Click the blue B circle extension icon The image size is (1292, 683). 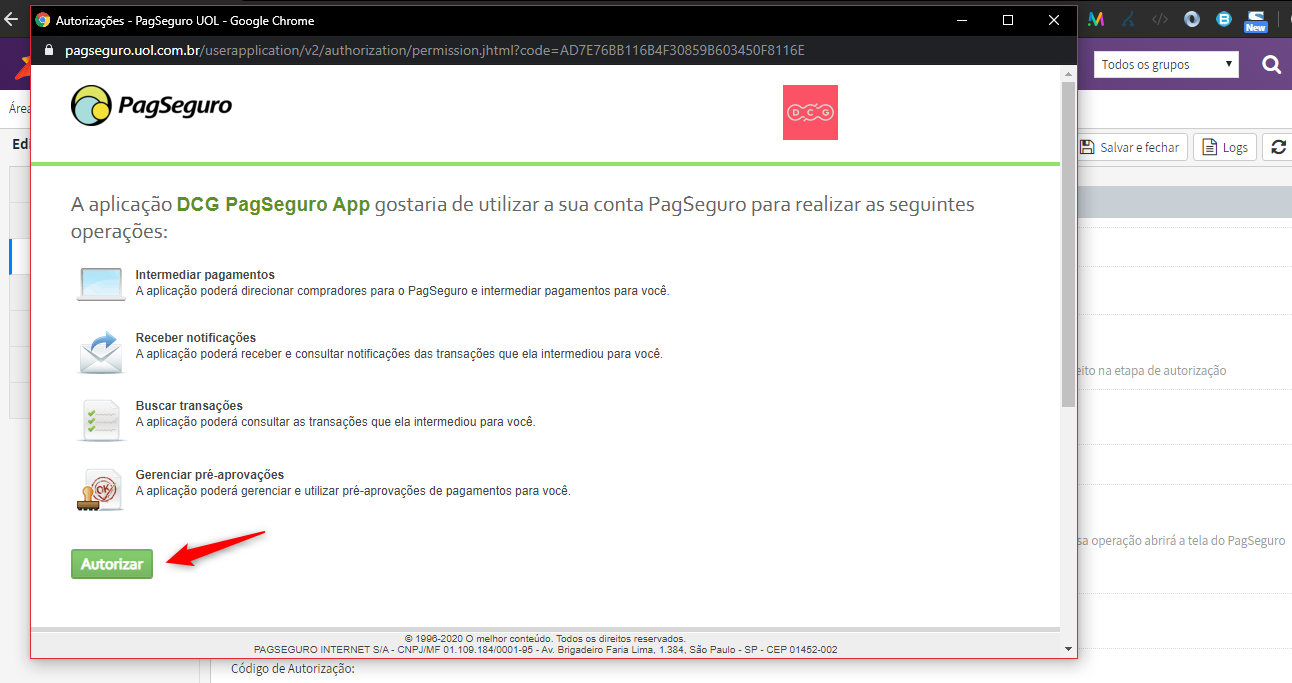point(1223,19)
